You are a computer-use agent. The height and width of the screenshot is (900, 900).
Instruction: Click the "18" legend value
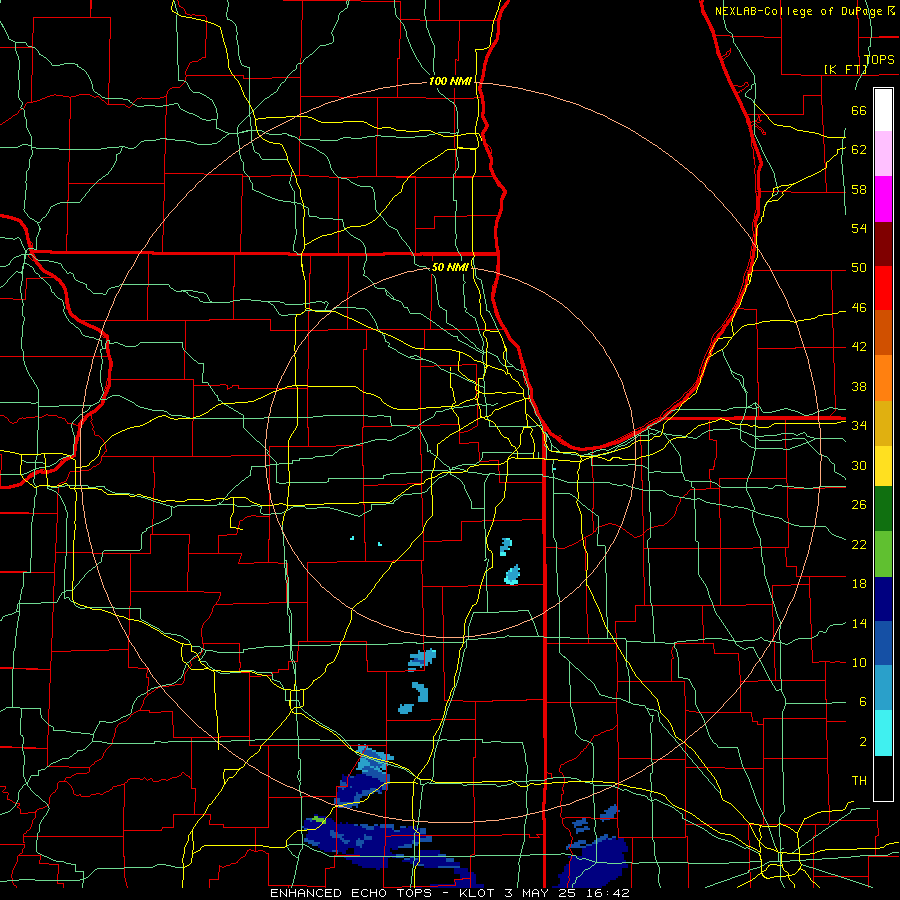pyautogui.click(x=859, y=584)
